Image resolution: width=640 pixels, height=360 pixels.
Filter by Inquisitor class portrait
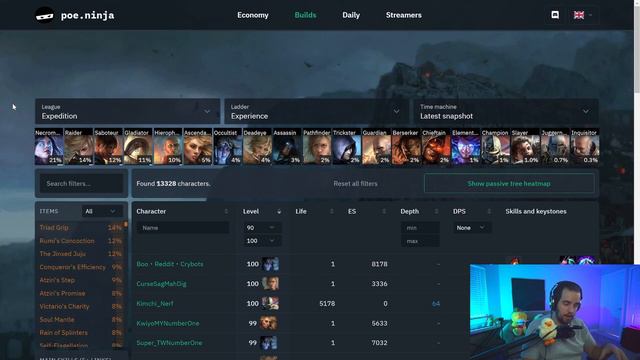[585, 147]
